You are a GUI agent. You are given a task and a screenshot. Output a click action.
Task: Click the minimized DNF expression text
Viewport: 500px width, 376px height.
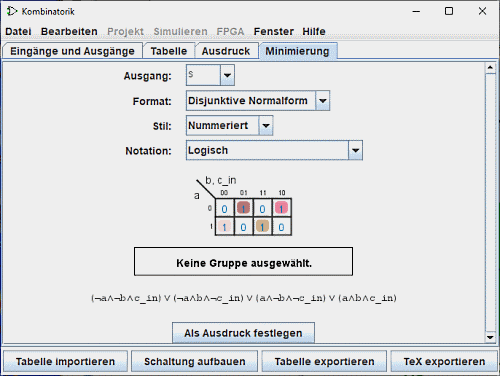pos(244,298)
